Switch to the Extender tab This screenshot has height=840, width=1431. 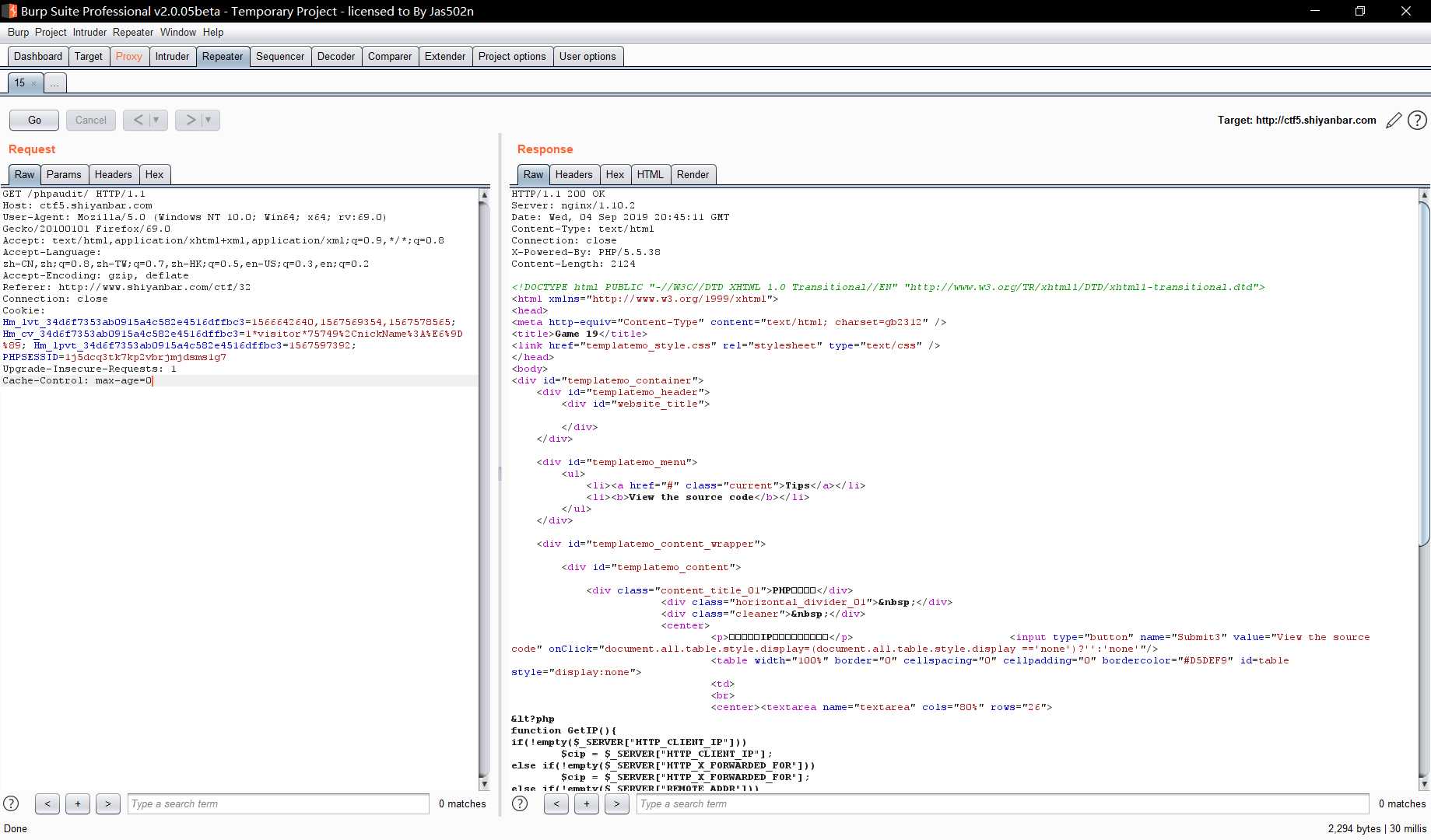[x=445, y=56]
